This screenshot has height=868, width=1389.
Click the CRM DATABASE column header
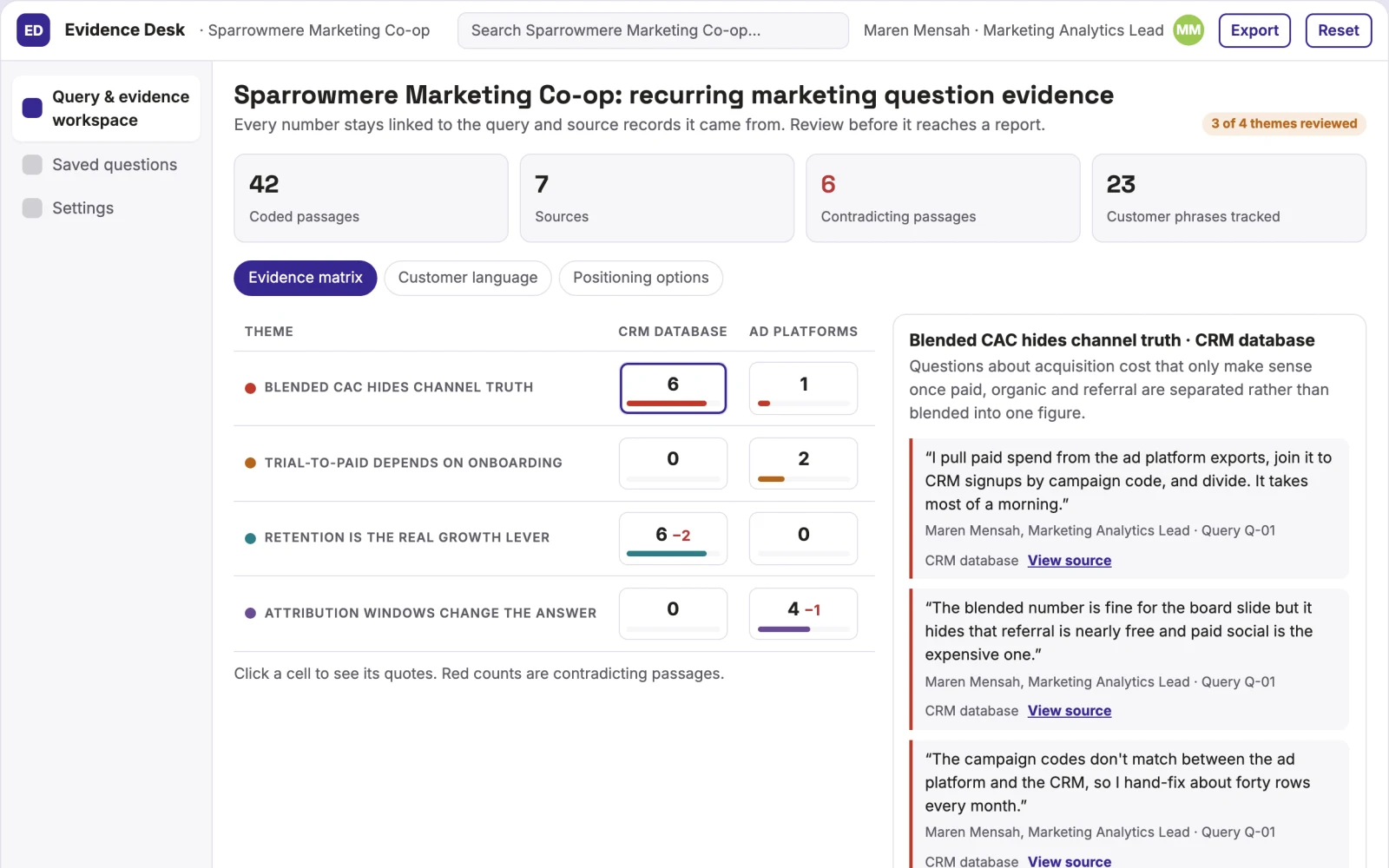(673, 332)
